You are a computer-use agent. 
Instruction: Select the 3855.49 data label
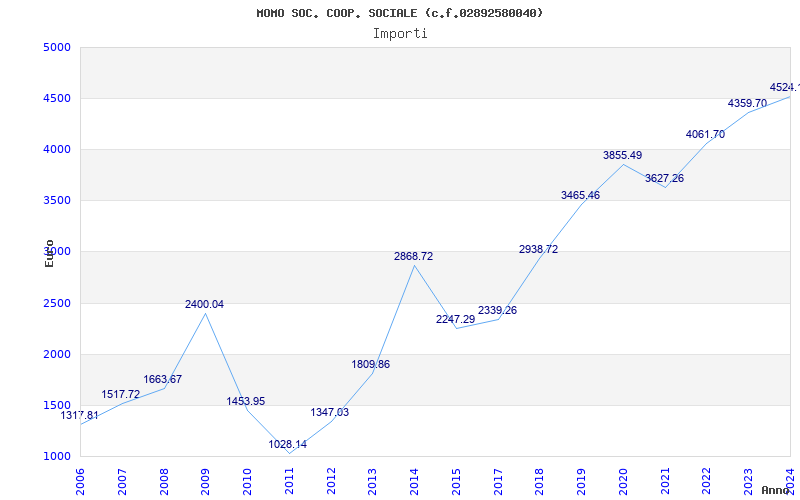[622, 155]
